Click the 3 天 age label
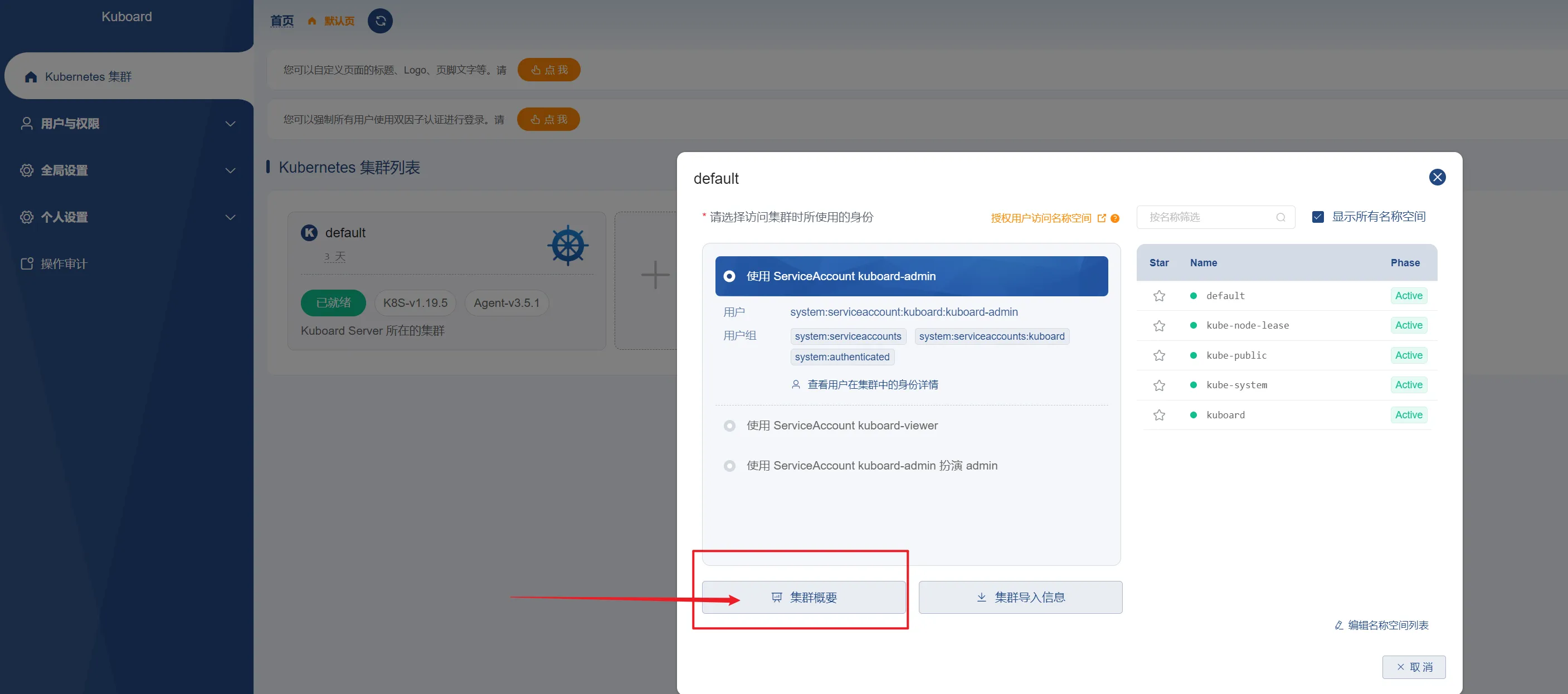The image size is (1568, 694). (x=335, y=257)
